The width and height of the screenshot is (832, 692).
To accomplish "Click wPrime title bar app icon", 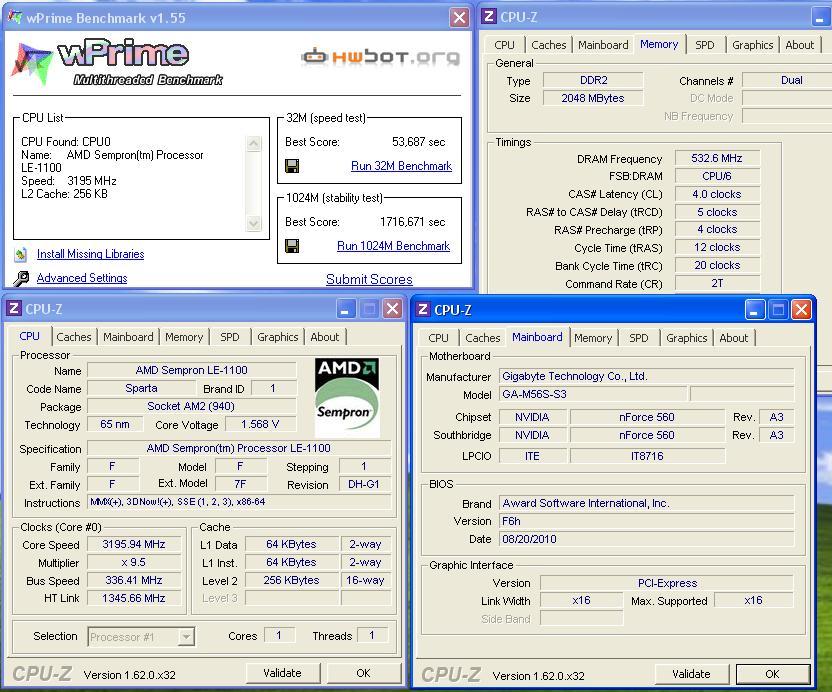I will [14, 17].
